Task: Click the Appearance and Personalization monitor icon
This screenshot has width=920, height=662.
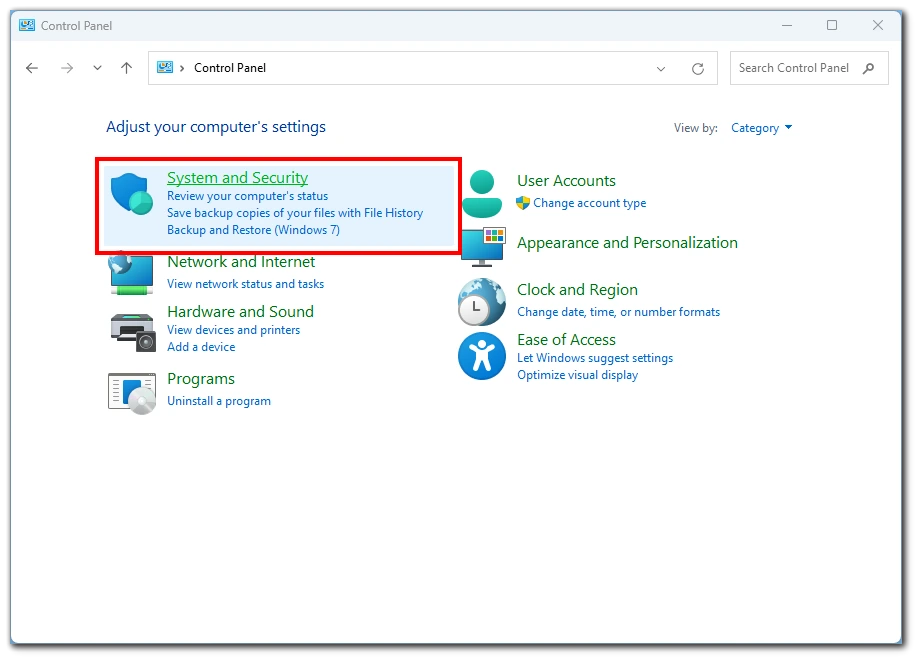Action: pos(483,247)
